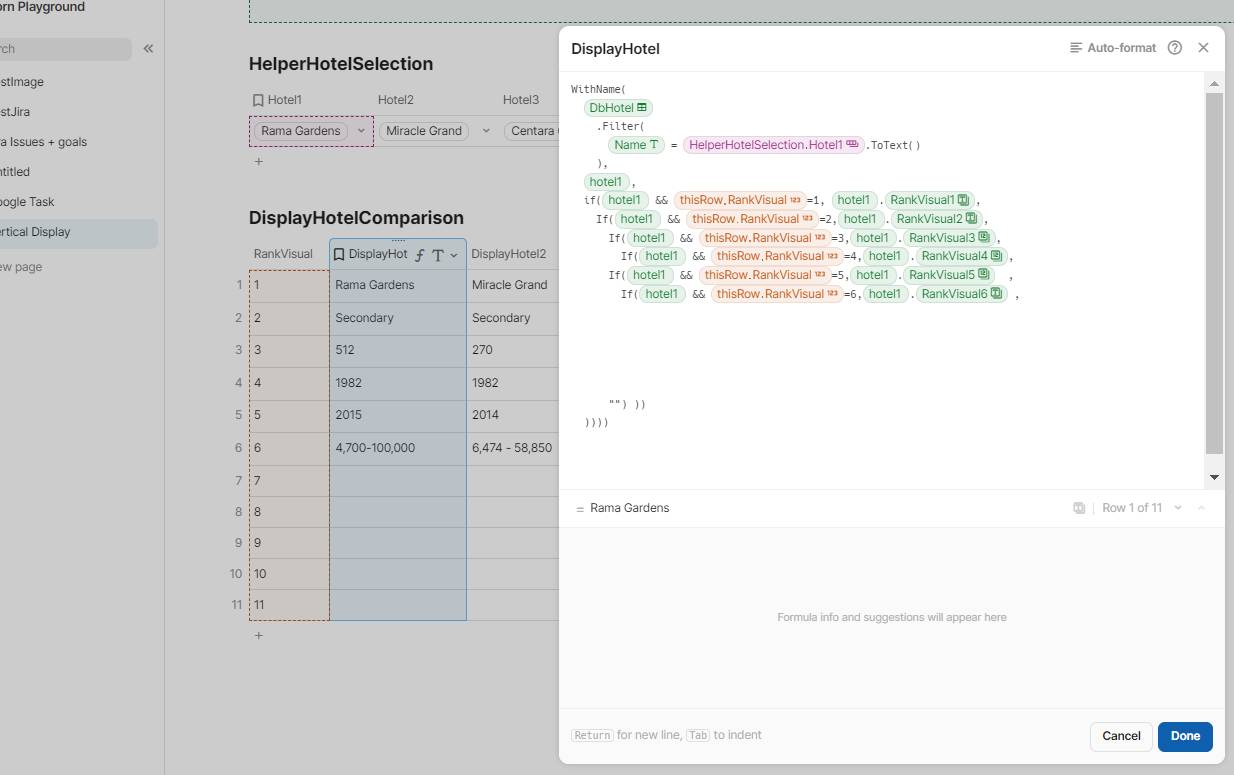1234x775 pixels.
Task: Open the Rama Gardens Hotel1 dropdown
Action: coord(361,131)
